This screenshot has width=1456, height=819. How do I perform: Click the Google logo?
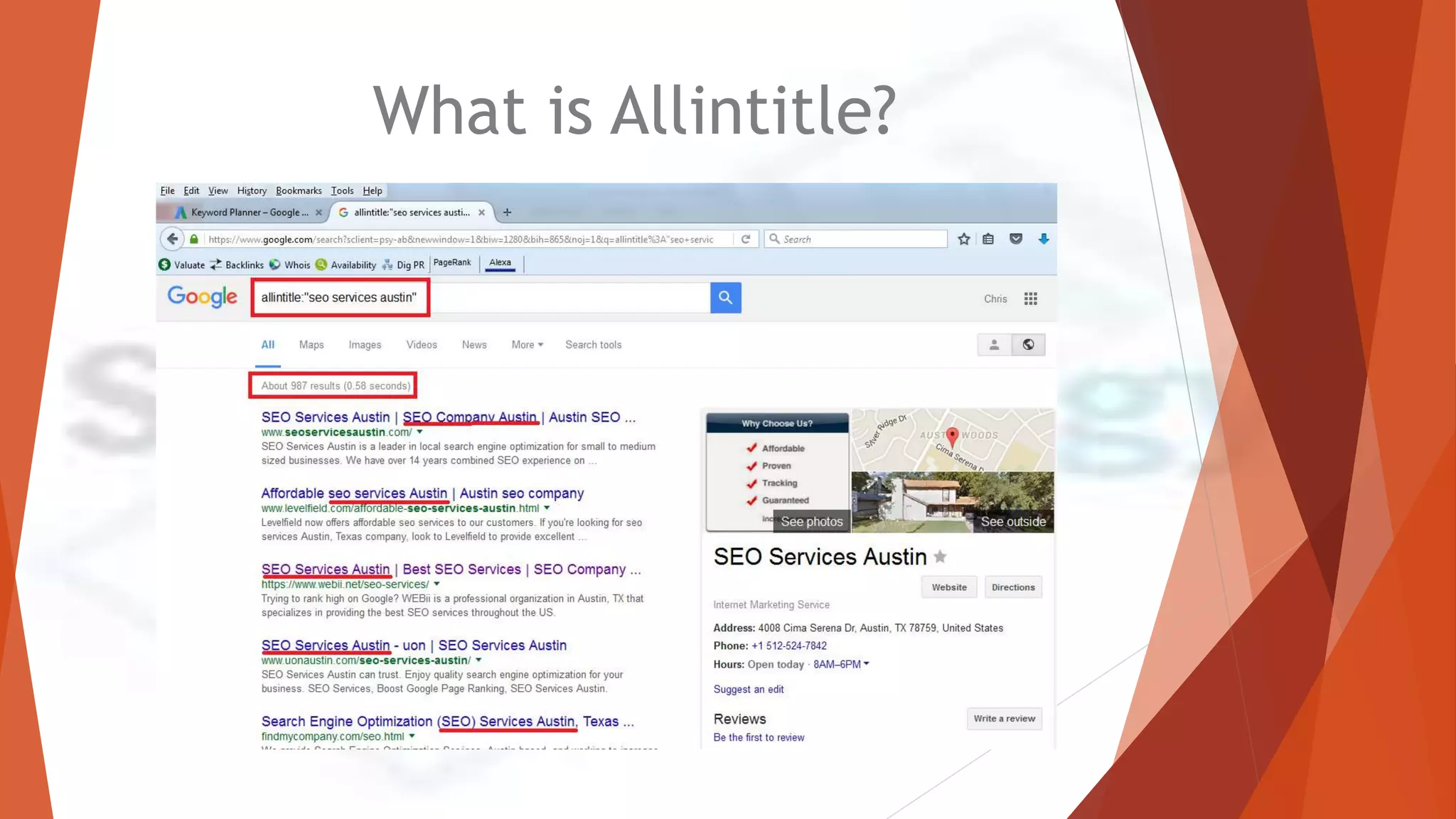coord(203,297)
